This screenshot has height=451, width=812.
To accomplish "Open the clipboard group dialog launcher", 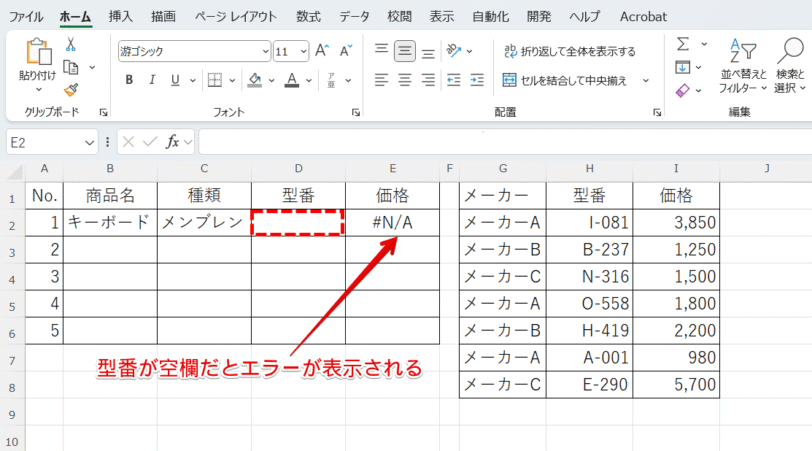I will (x=104, y=112).
